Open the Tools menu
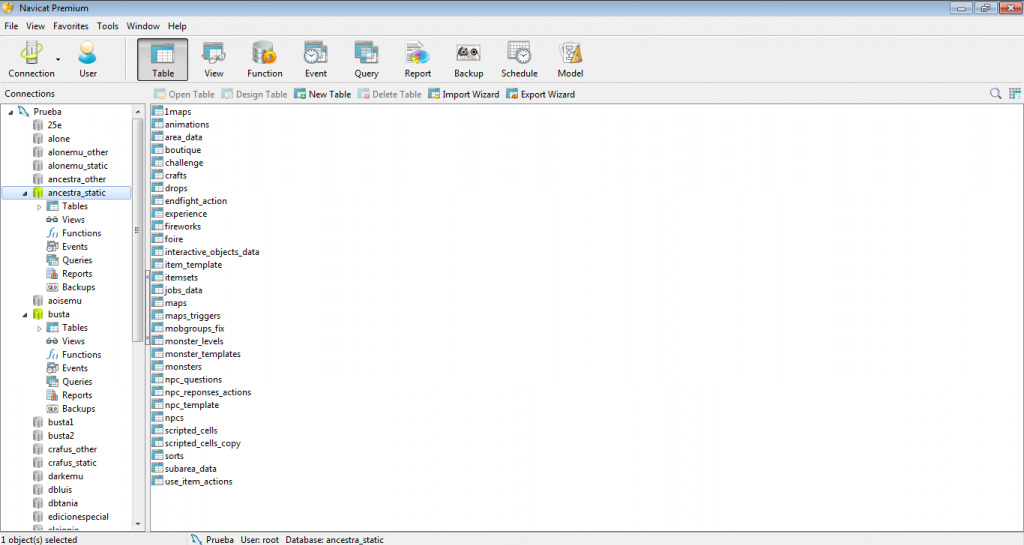 pyautogui.click(x=107, y=26)
